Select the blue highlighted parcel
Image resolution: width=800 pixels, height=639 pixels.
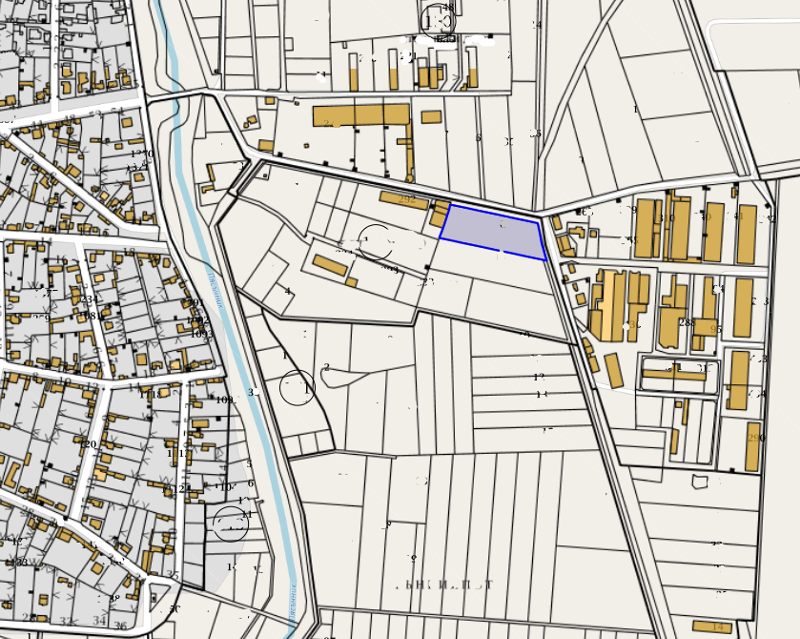tap(492, 230)
